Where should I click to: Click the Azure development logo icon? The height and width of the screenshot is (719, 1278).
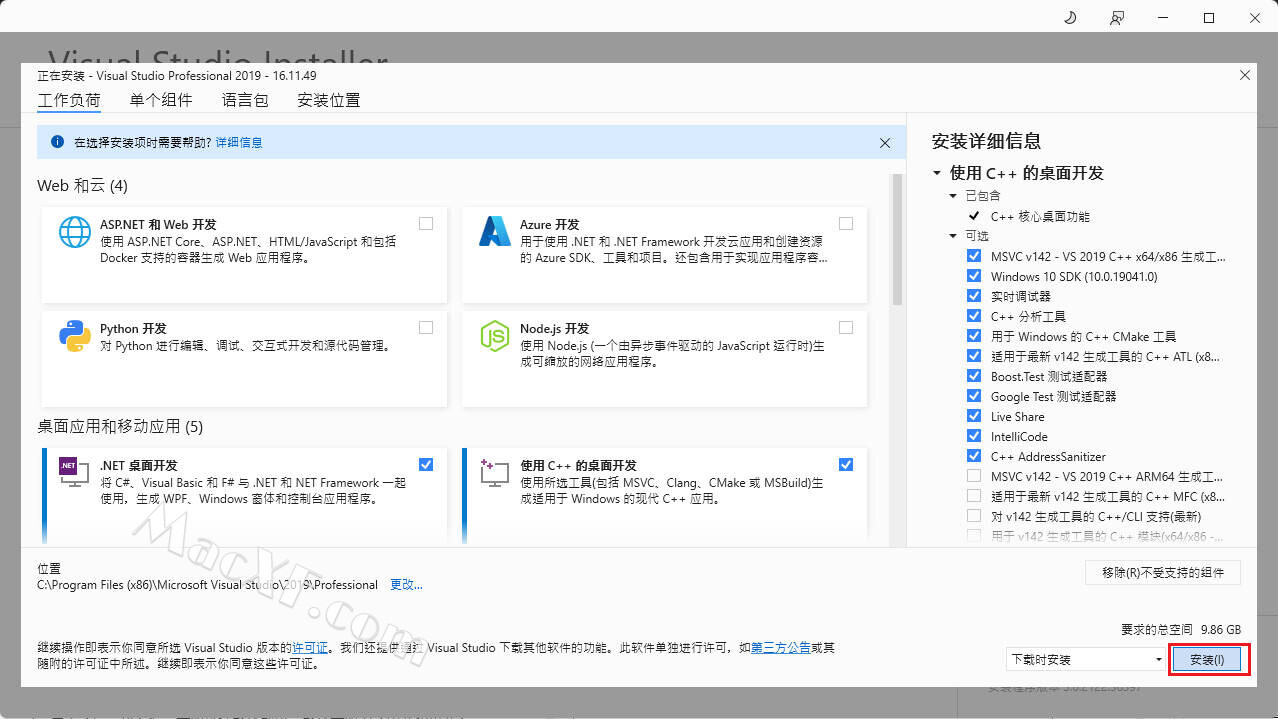(495, 232)
